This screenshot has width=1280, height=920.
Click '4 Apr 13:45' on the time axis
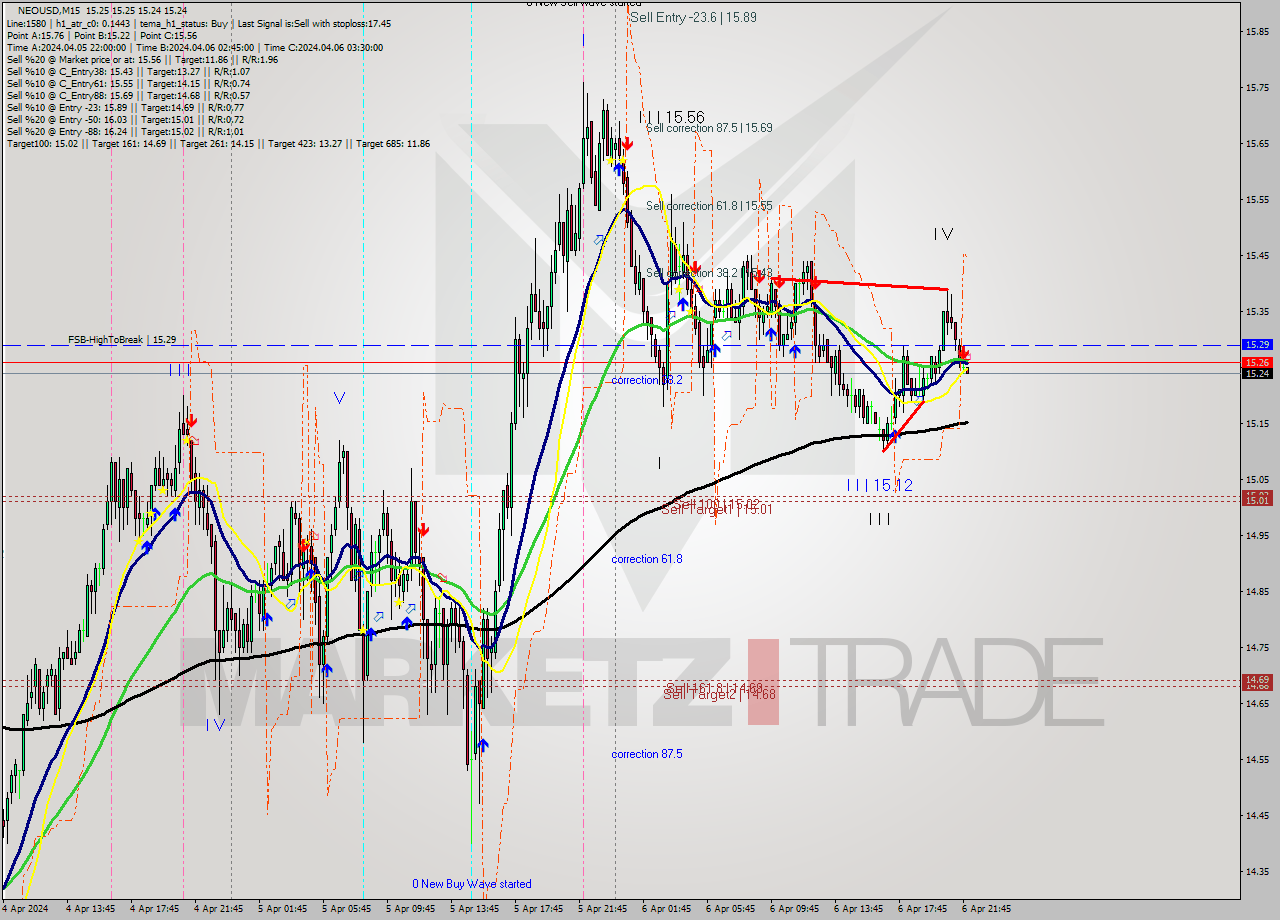(x=93, y=909)
